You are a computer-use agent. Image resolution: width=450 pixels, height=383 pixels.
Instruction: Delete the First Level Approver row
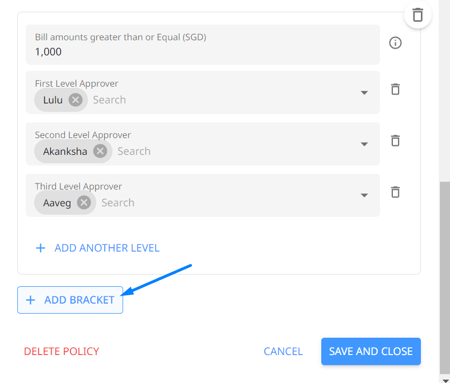[395, 89]
